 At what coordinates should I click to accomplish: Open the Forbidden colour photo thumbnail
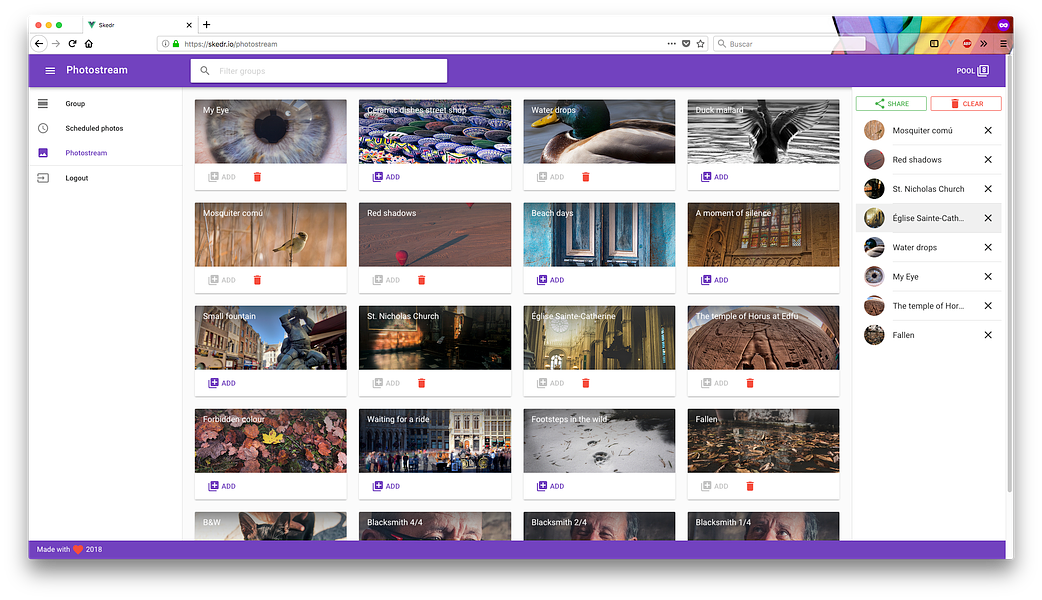click(270, 441)
